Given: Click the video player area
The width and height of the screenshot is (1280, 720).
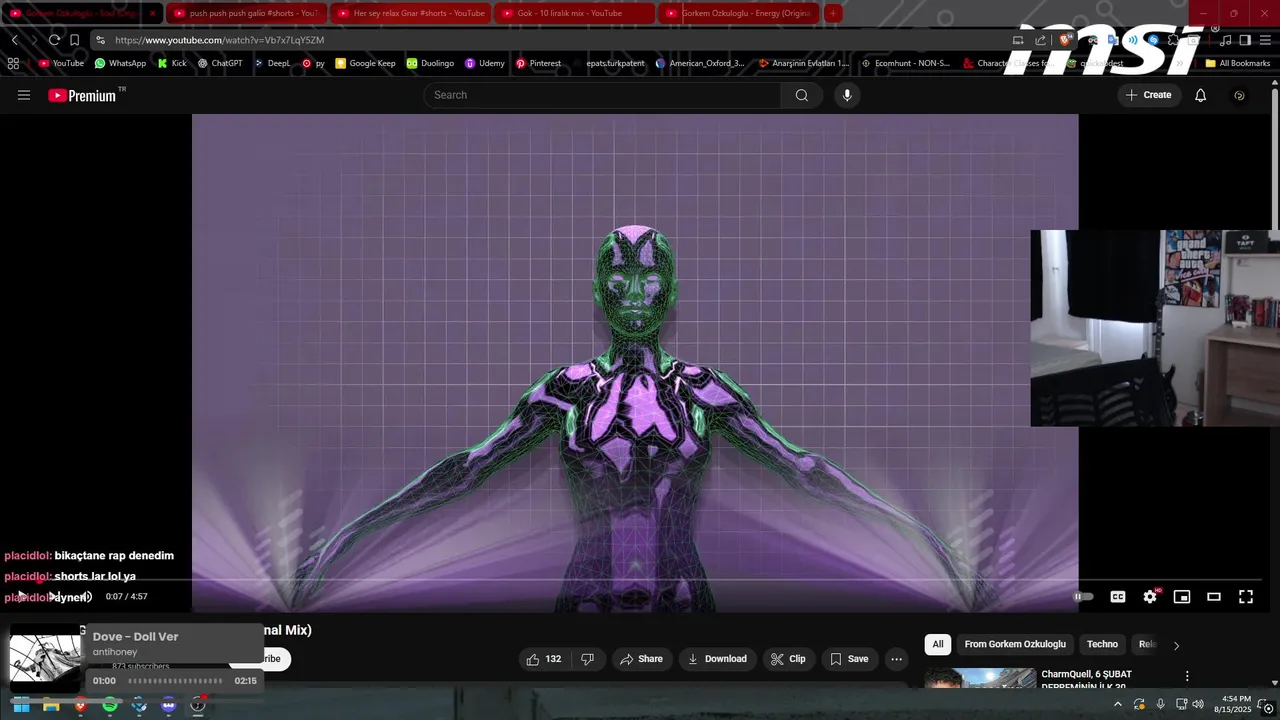Looking at the screenshot, I should click(x=635, y=345).
